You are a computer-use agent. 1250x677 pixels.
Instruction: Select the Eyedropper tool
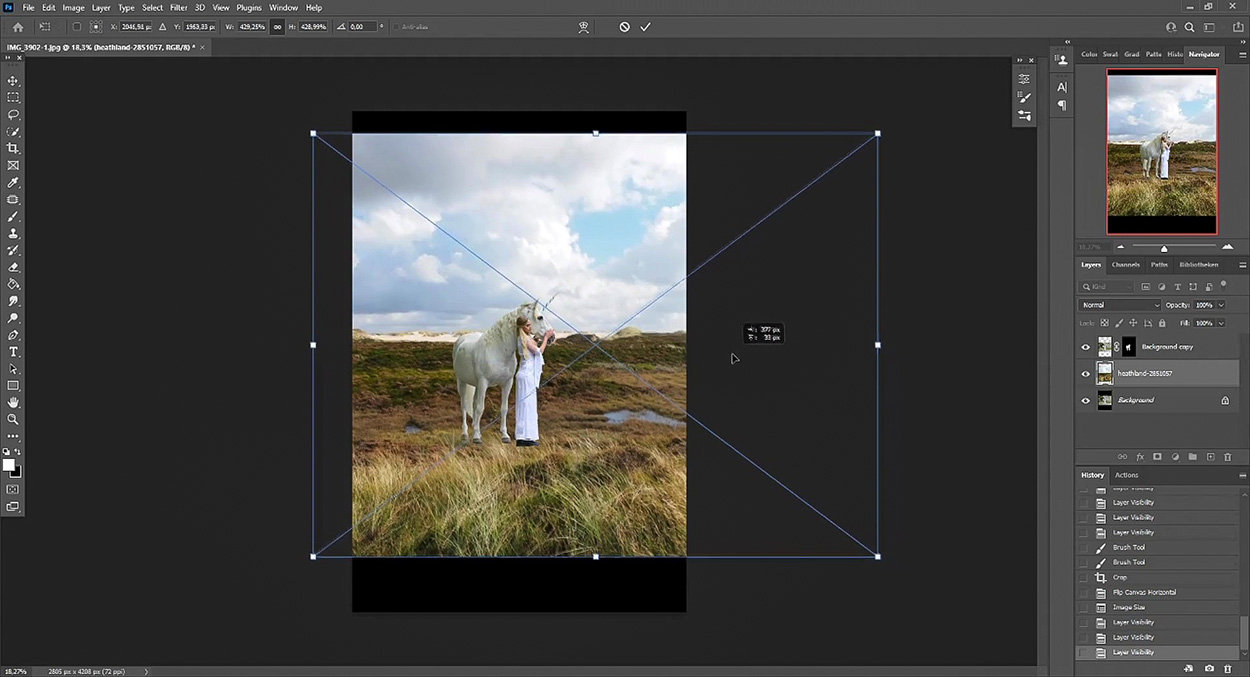13,183
